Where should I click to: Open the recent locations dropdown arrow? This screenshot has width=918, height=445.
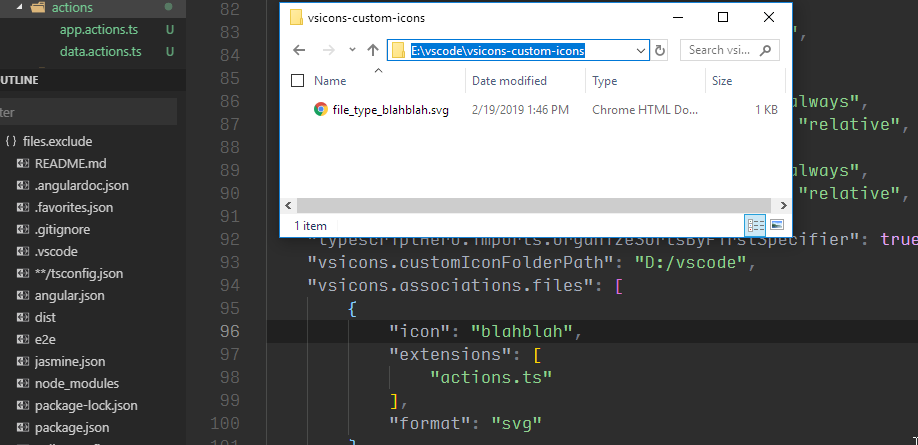click(x=352, y=50)
